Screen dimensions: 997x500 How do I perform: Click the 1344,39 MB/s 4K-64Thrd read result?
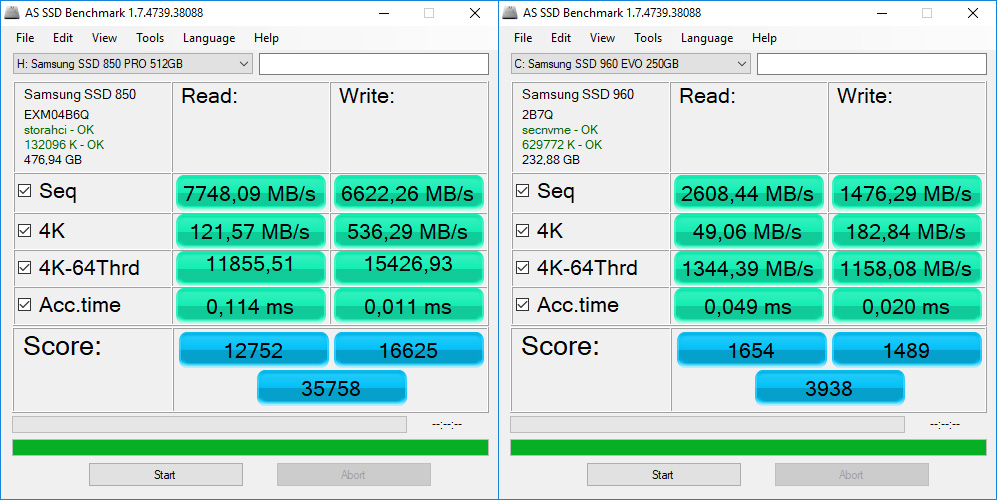tap(748, 268)
